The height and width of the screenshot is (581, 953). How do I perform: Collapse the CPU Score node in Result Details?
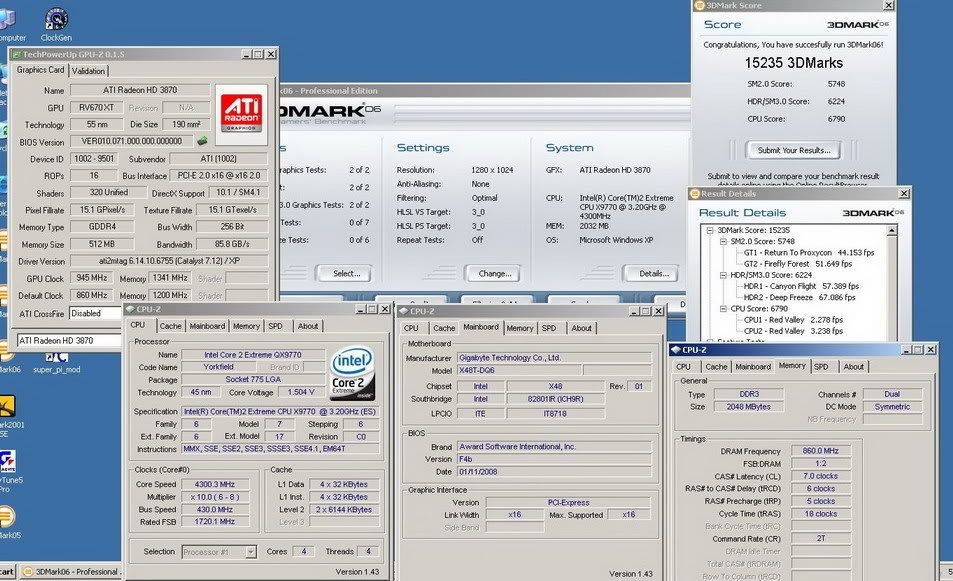pos(723,307)
